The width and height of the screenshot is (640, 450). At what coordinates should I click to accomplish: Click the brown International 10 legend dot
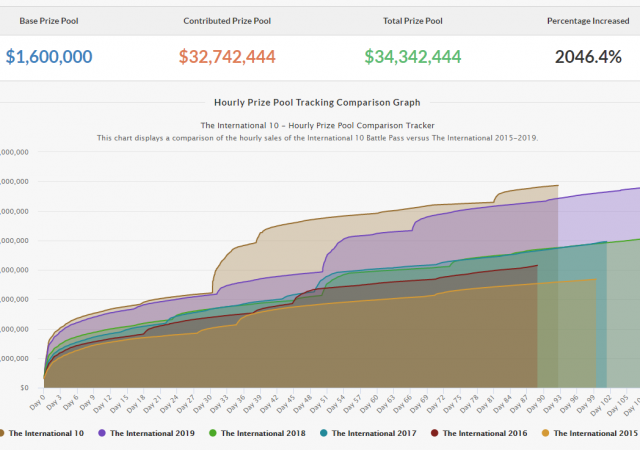3,433
